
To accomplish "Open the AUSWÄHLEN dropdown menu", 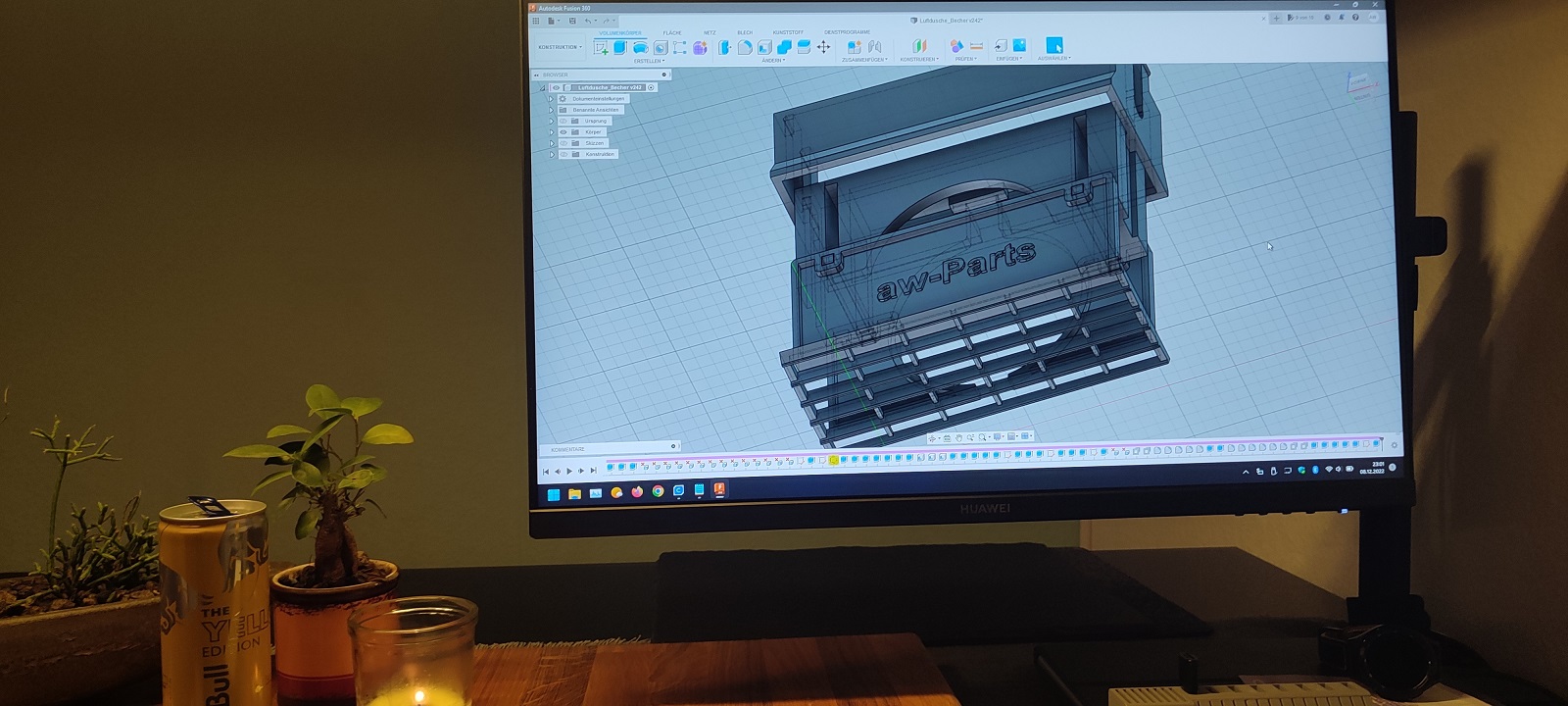I will (1053, 58).
